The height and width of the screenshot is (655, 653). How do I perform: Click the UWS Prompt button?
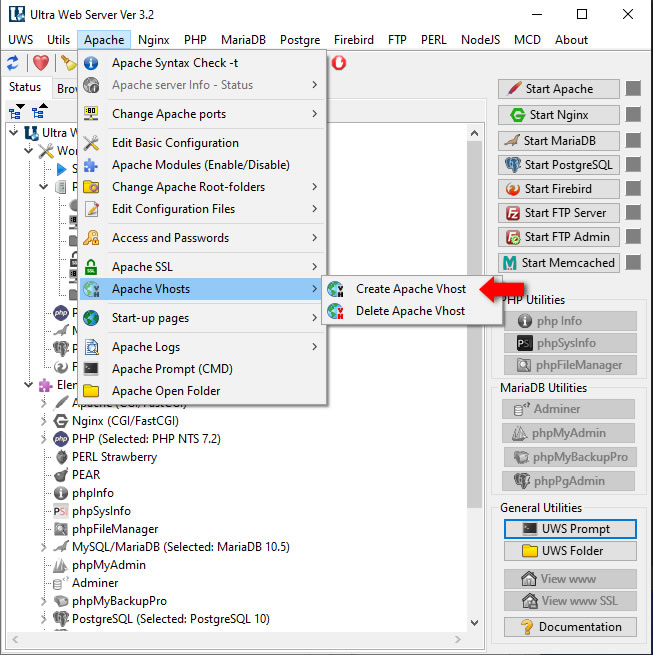point(570,529)
